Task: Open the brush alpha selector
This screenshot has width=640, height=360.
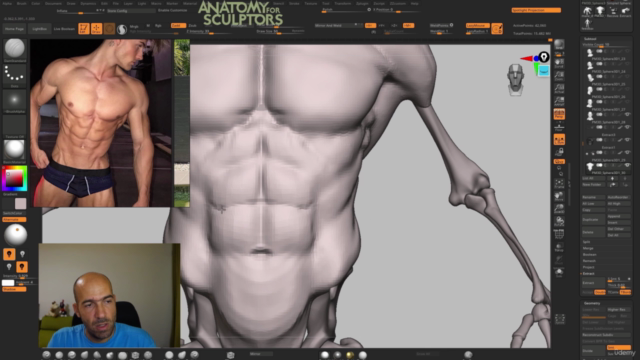Action: point(14,101)
